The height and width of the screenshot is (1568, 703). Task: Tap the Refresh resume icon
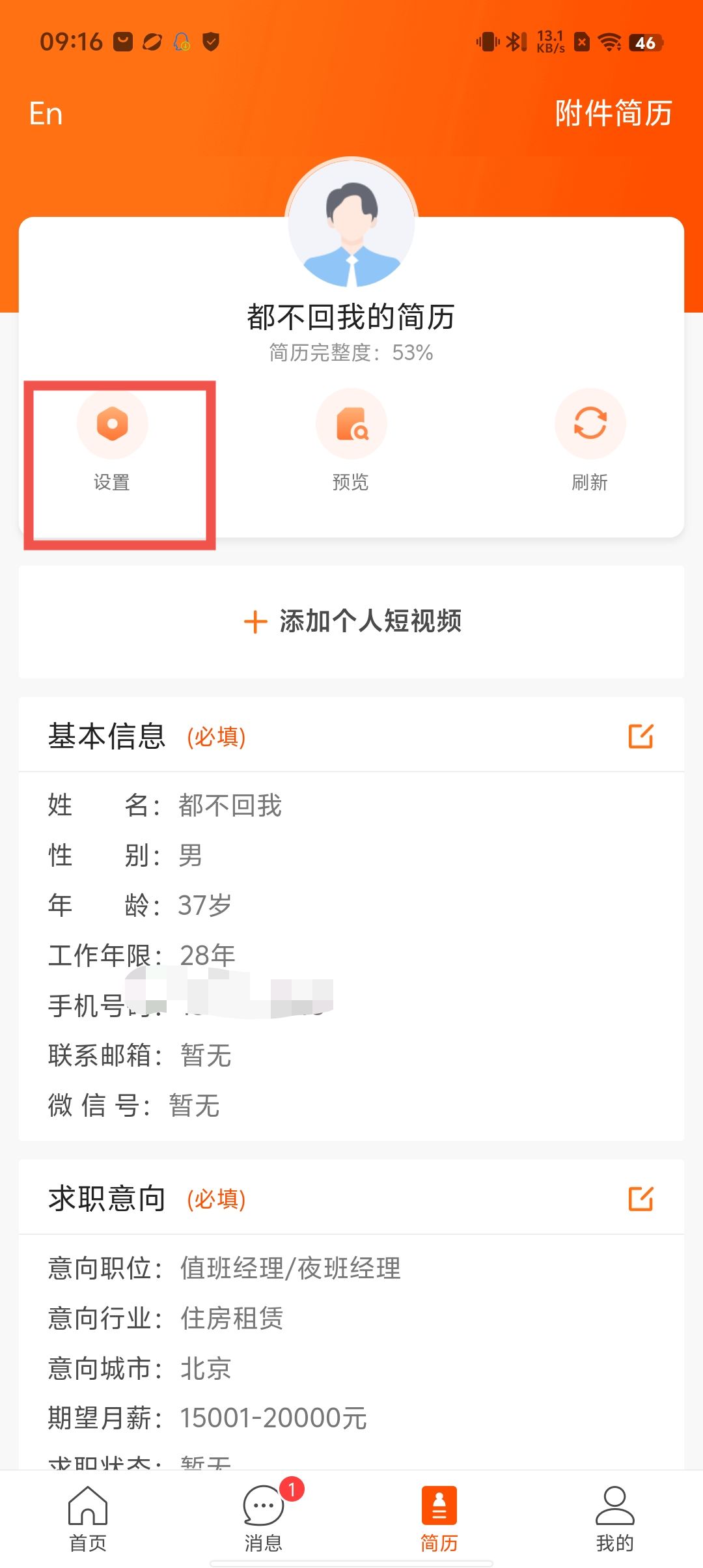590,424
